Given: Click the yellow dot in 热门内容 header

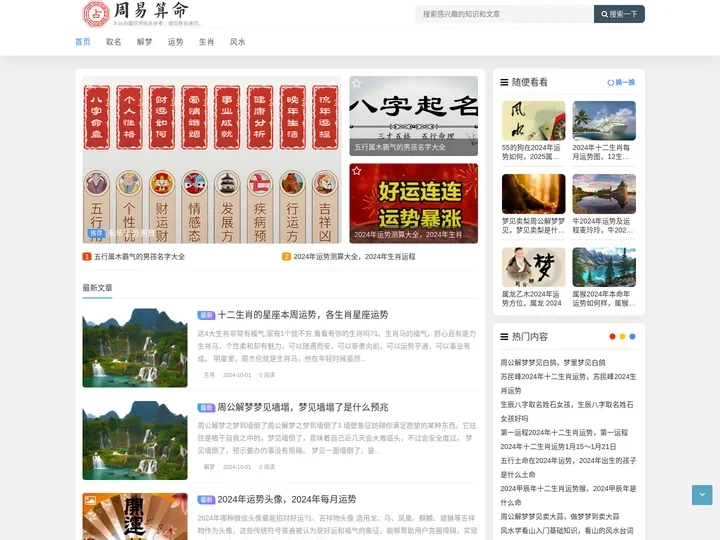Looking at the screenshot, I should 622,337.
